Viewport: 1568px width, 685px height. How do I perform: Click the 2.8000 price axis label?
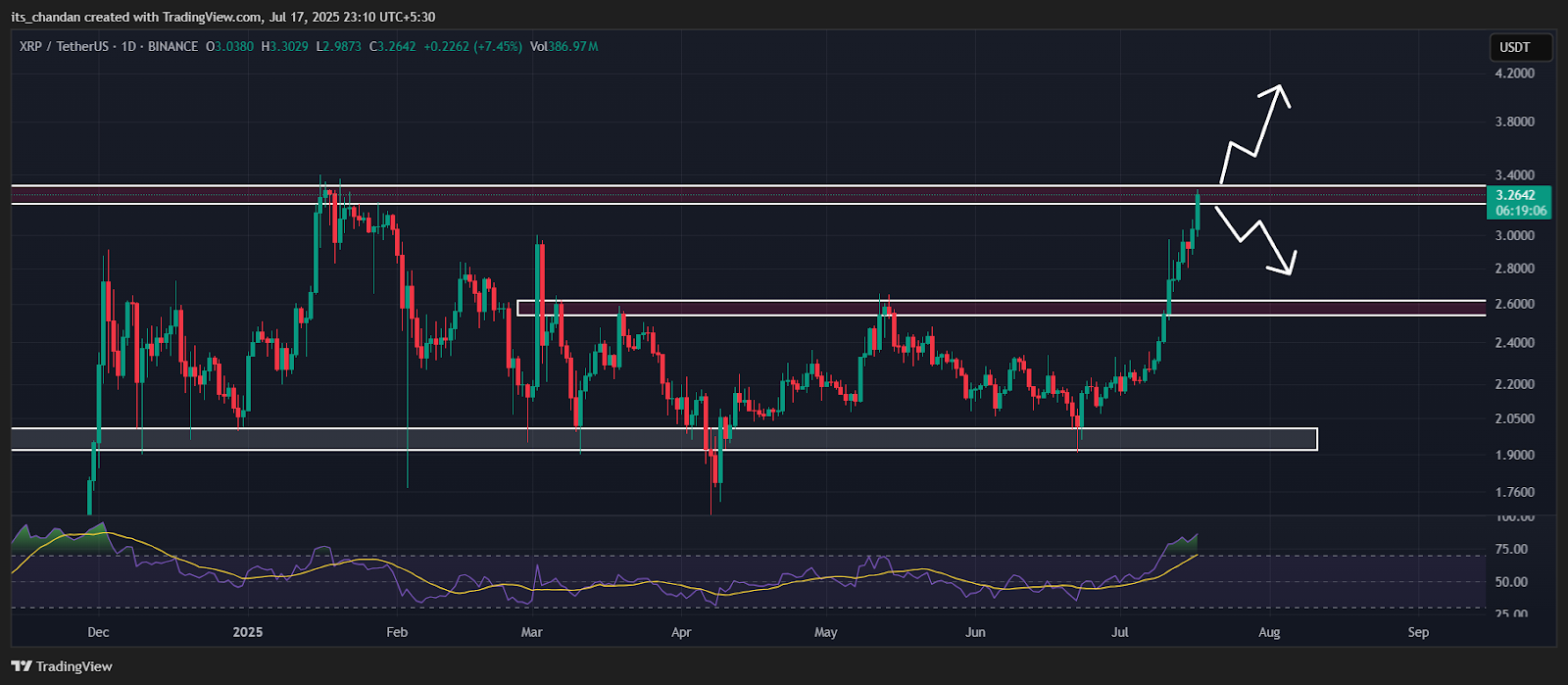coord(1515,269)
